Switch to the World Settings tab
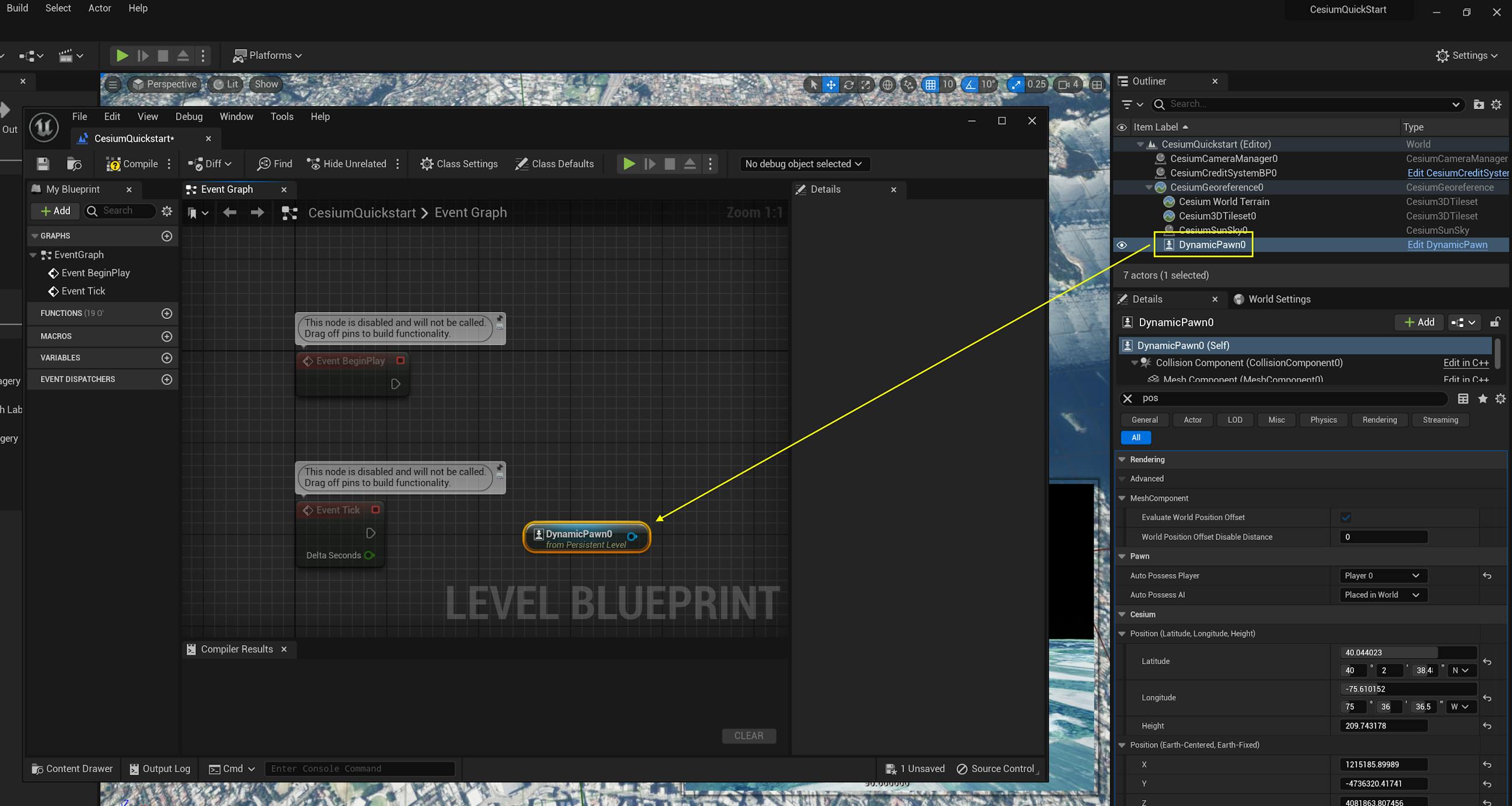1512x806 pixels. click(x=1279, y=299)
